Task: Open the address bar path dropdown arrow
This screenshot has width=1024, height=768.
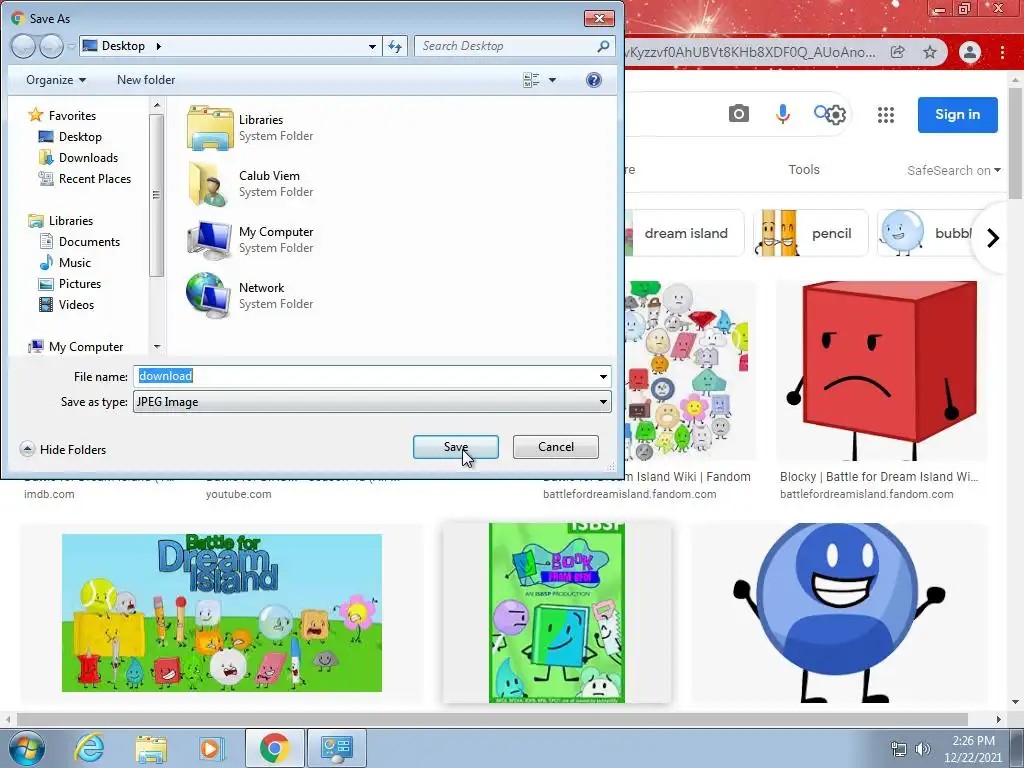Action: point(372,46)
